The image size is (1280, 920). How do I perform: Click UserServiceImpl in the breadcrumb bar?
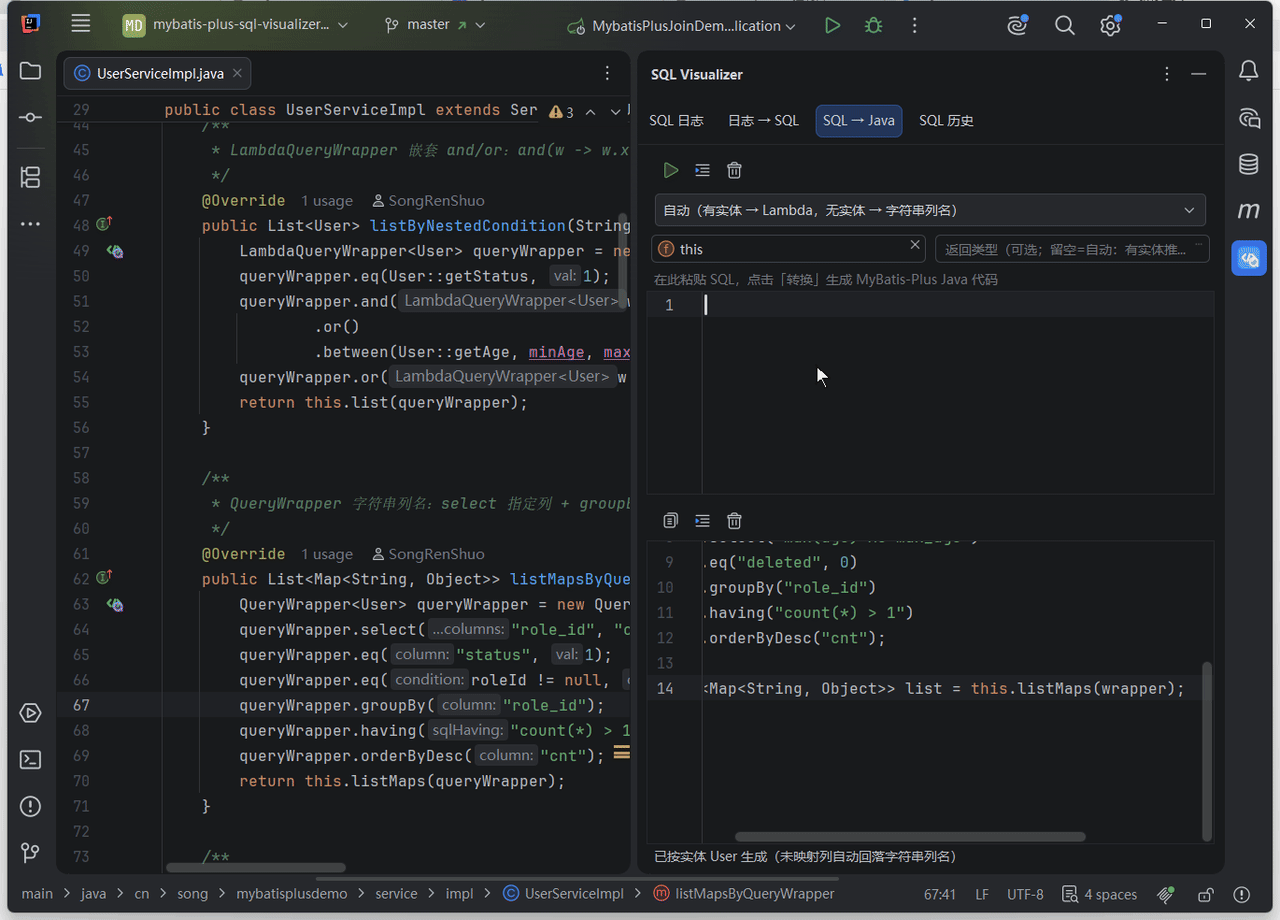point(563,894)
